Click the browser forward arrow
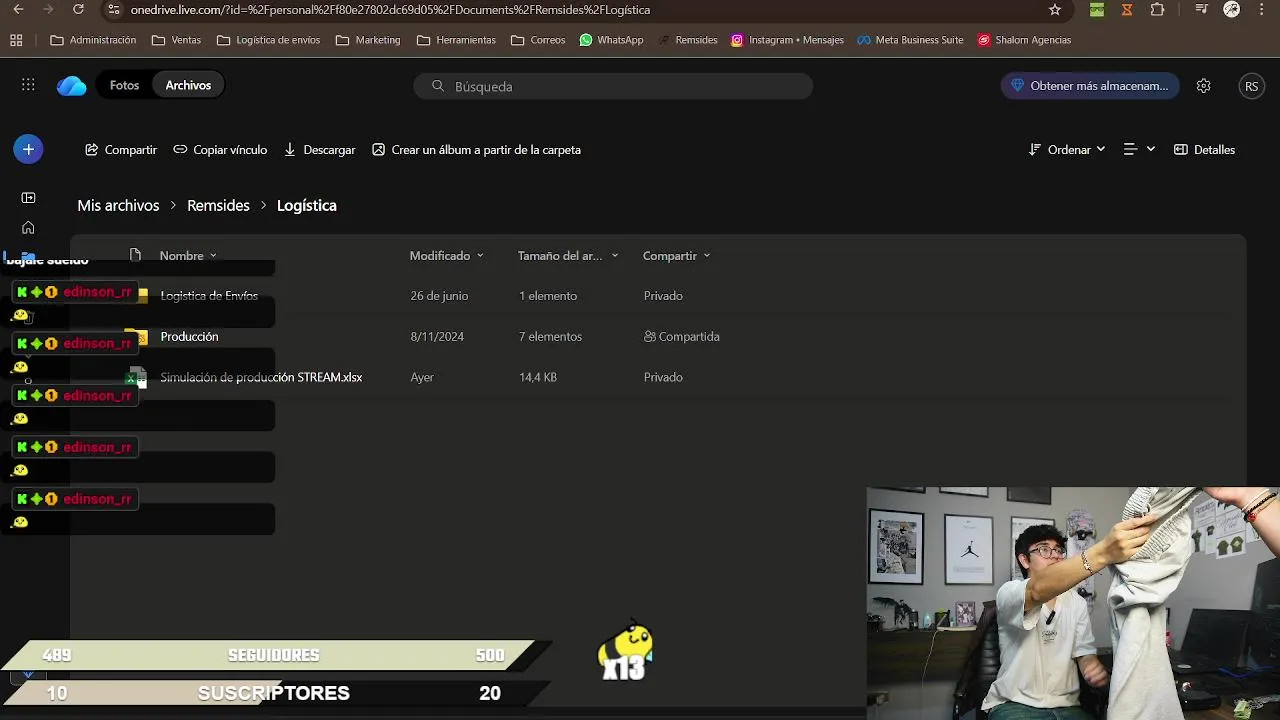Image resolution: width=1280 pixels, height=720 pixels. tap(48, 10)
